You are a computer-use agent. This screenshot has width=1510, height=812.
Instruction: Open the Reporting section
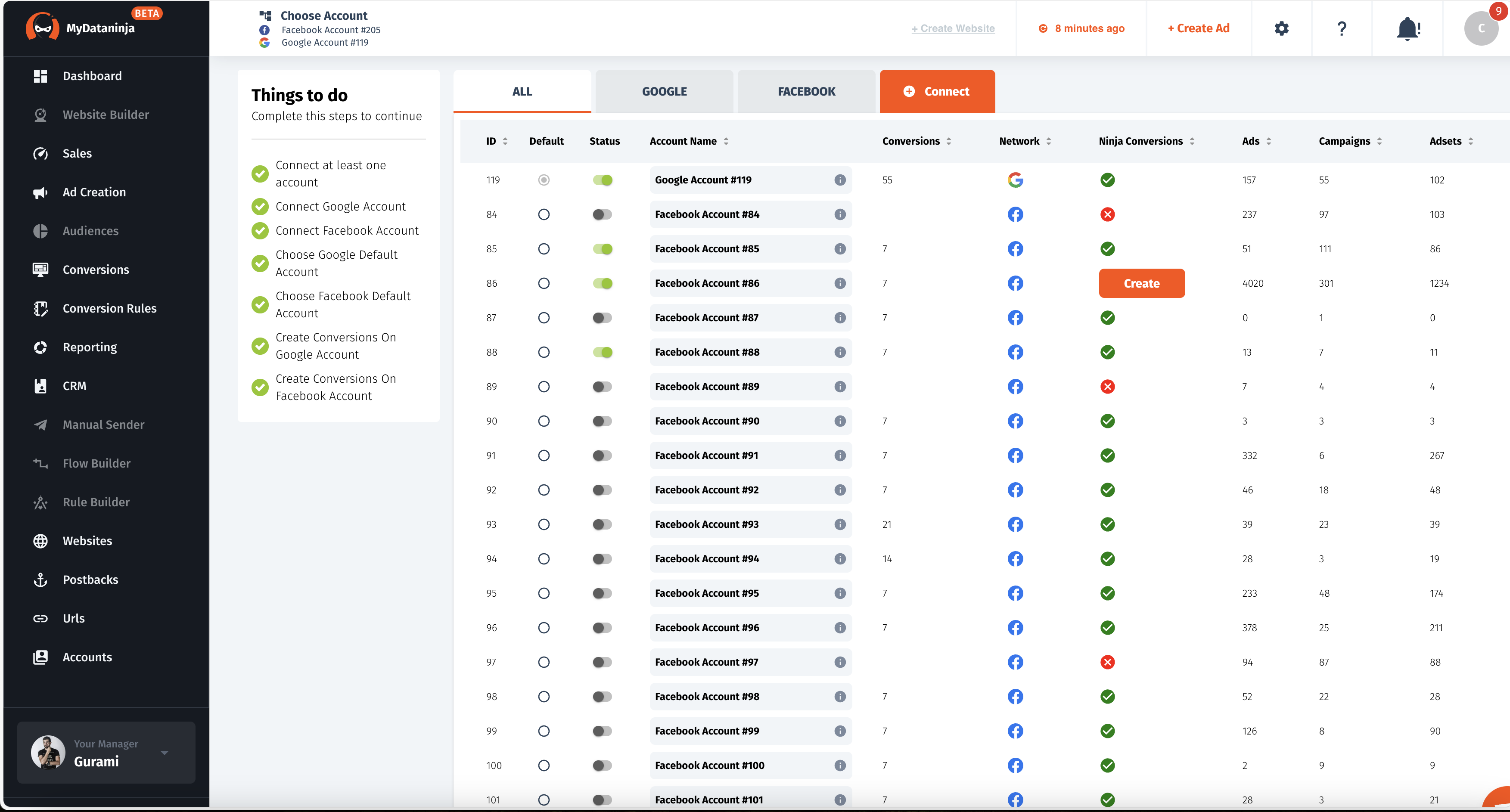click(x=90, y=347)
